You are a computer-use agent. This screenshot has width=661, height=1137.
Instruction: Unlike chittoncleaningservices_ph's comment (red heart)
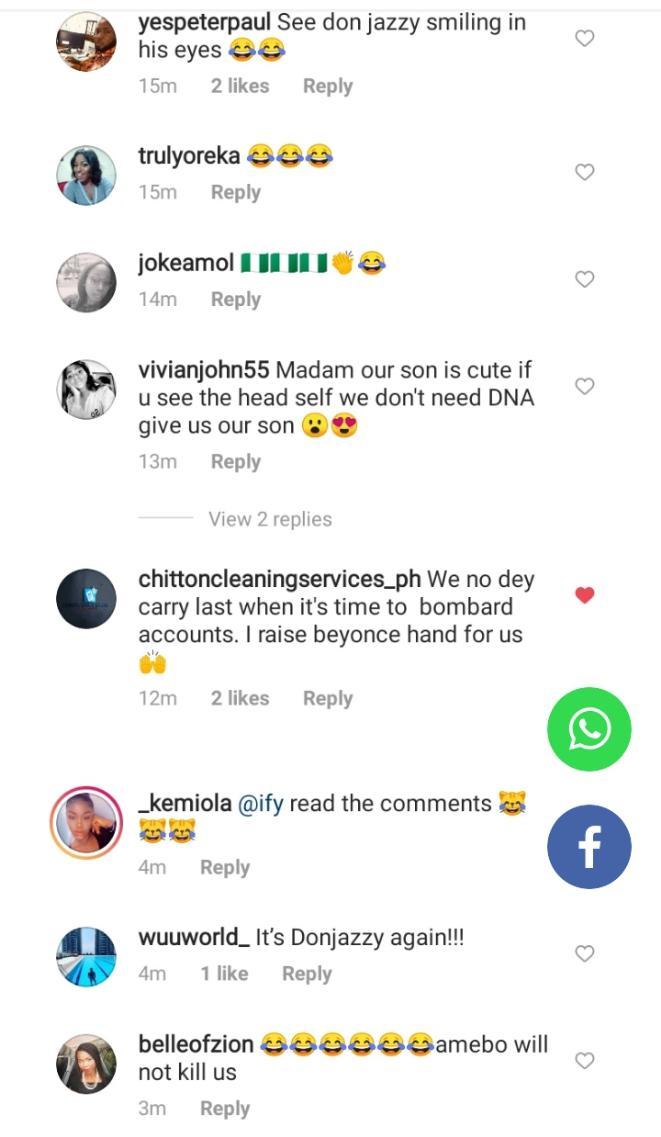coord(585,595)
